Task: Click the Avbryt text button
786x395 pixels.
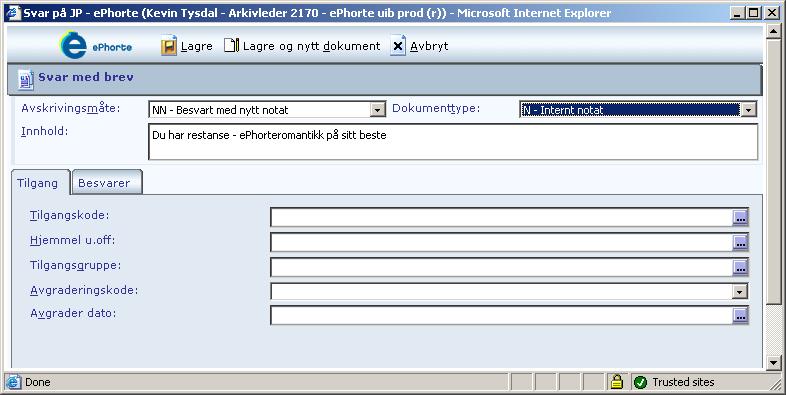Action: click(429, 46)
